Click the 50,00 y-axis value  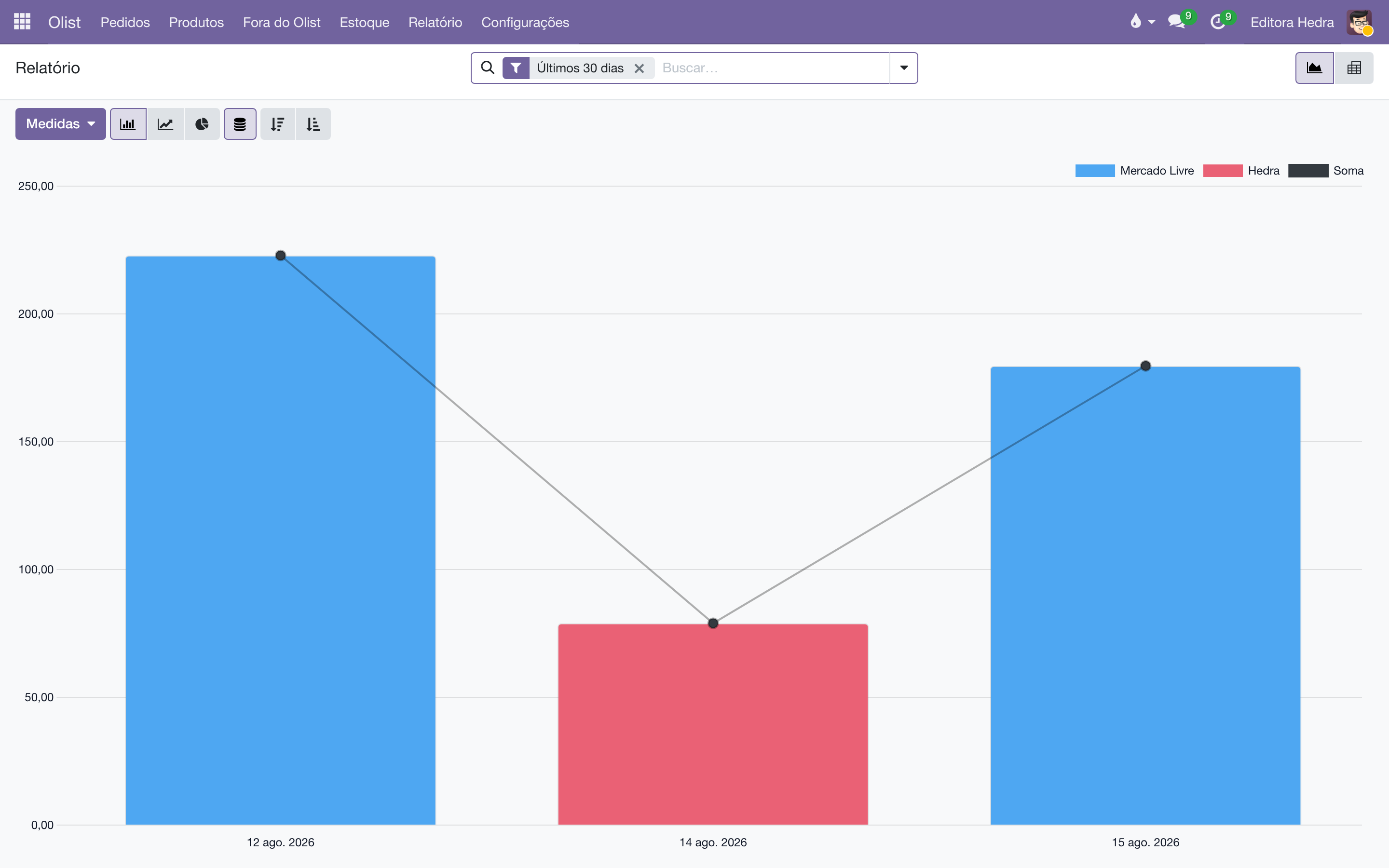click(39, 697)
